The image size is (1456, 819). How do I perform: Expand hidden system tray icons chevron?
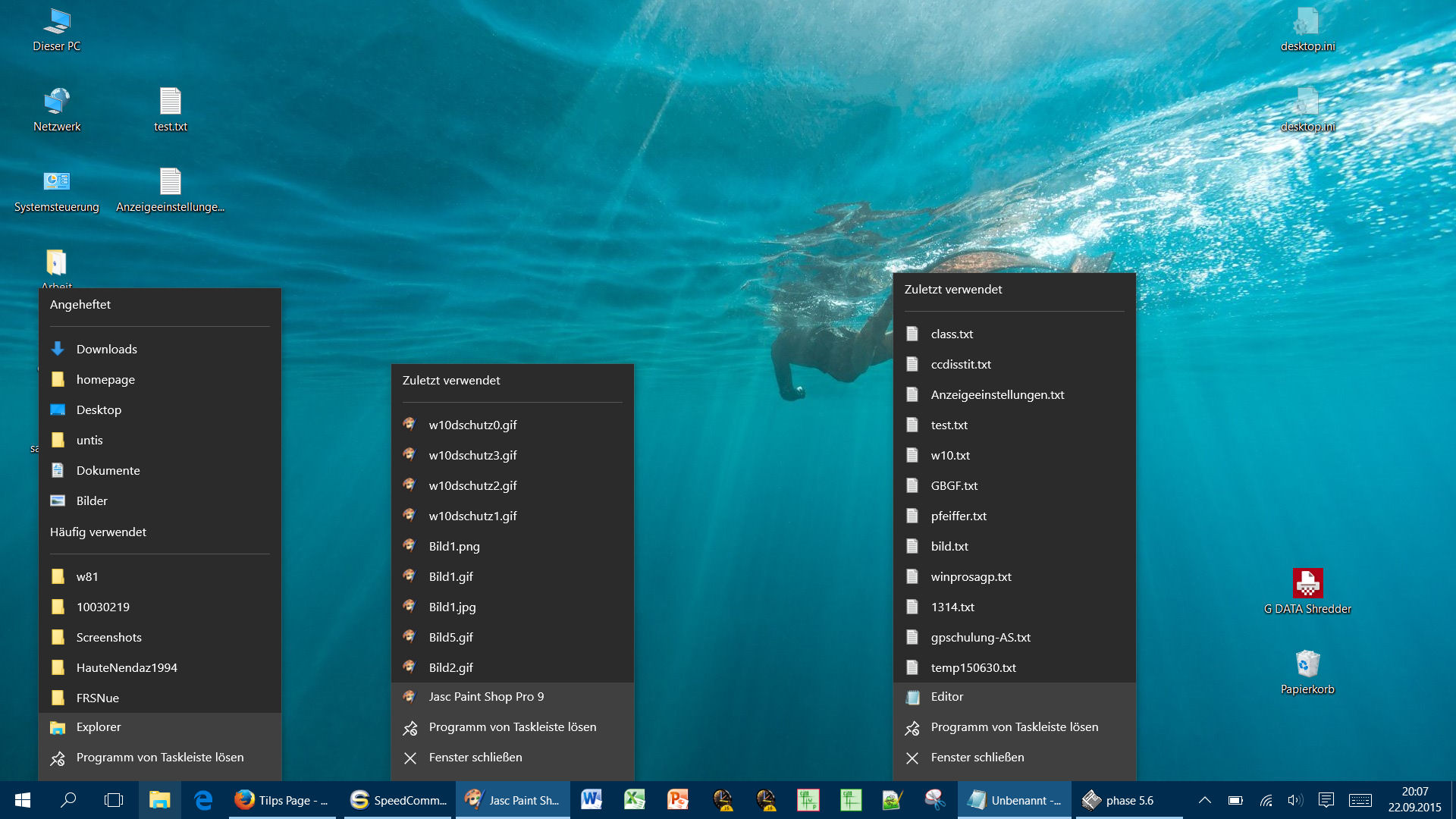tap(1204, 800)
